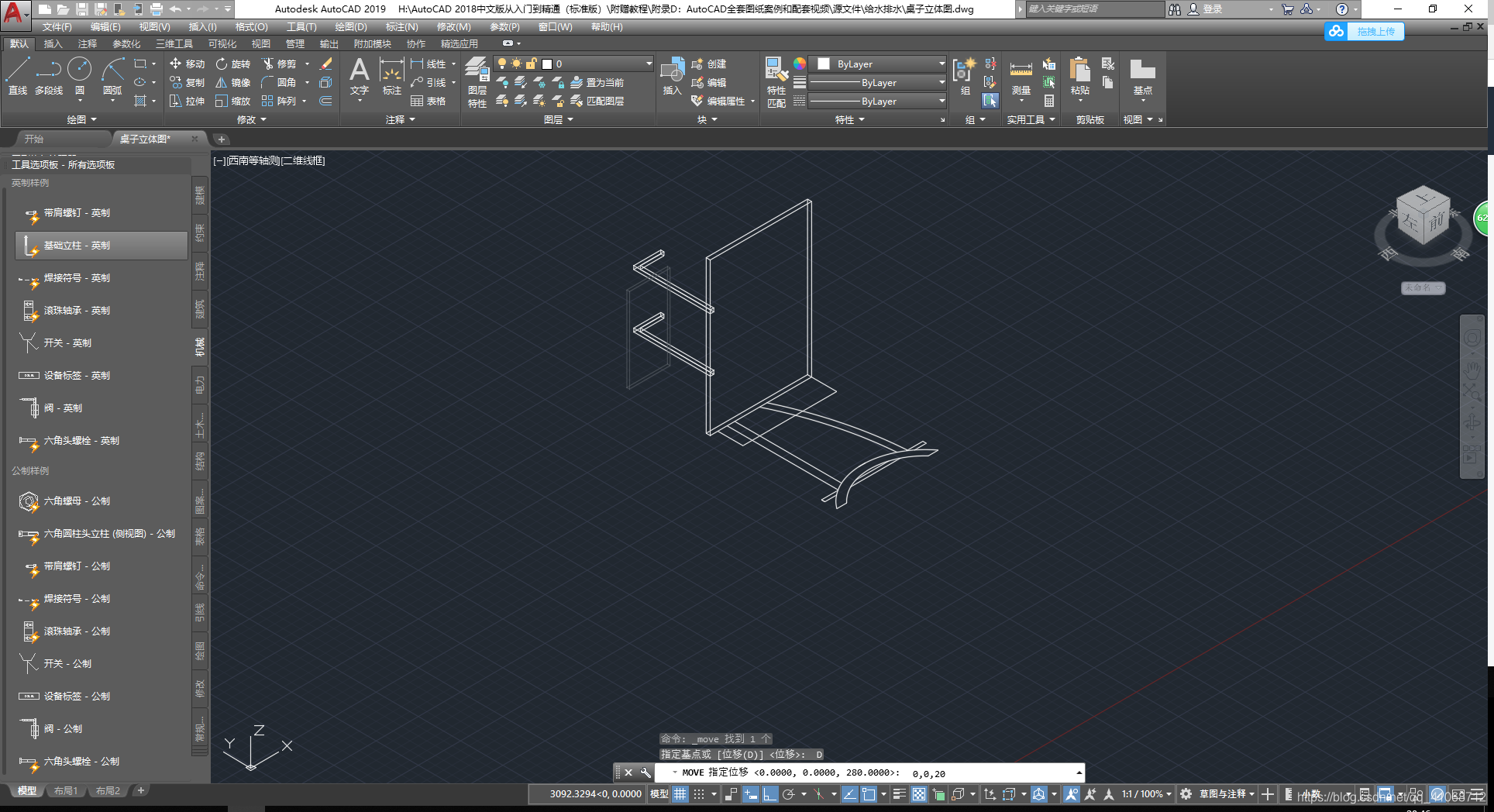Toggle transparency display in status bar

point(919,794)
